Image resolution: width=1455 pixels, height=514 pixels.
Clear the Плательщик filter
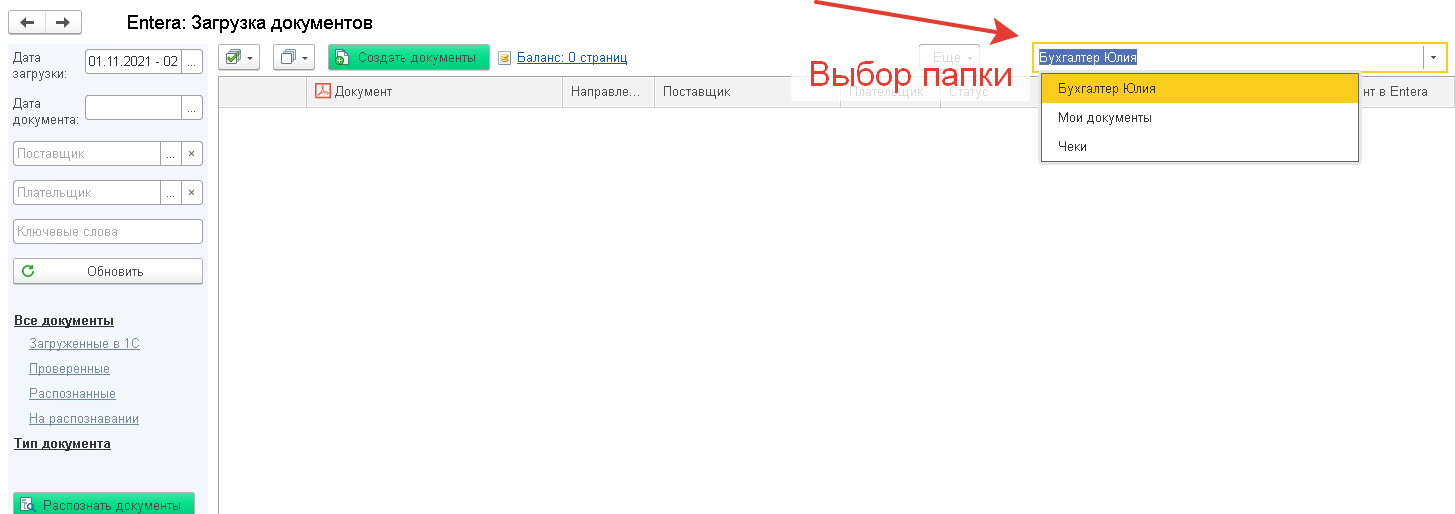pyautogui.click(x=192, y=193)
